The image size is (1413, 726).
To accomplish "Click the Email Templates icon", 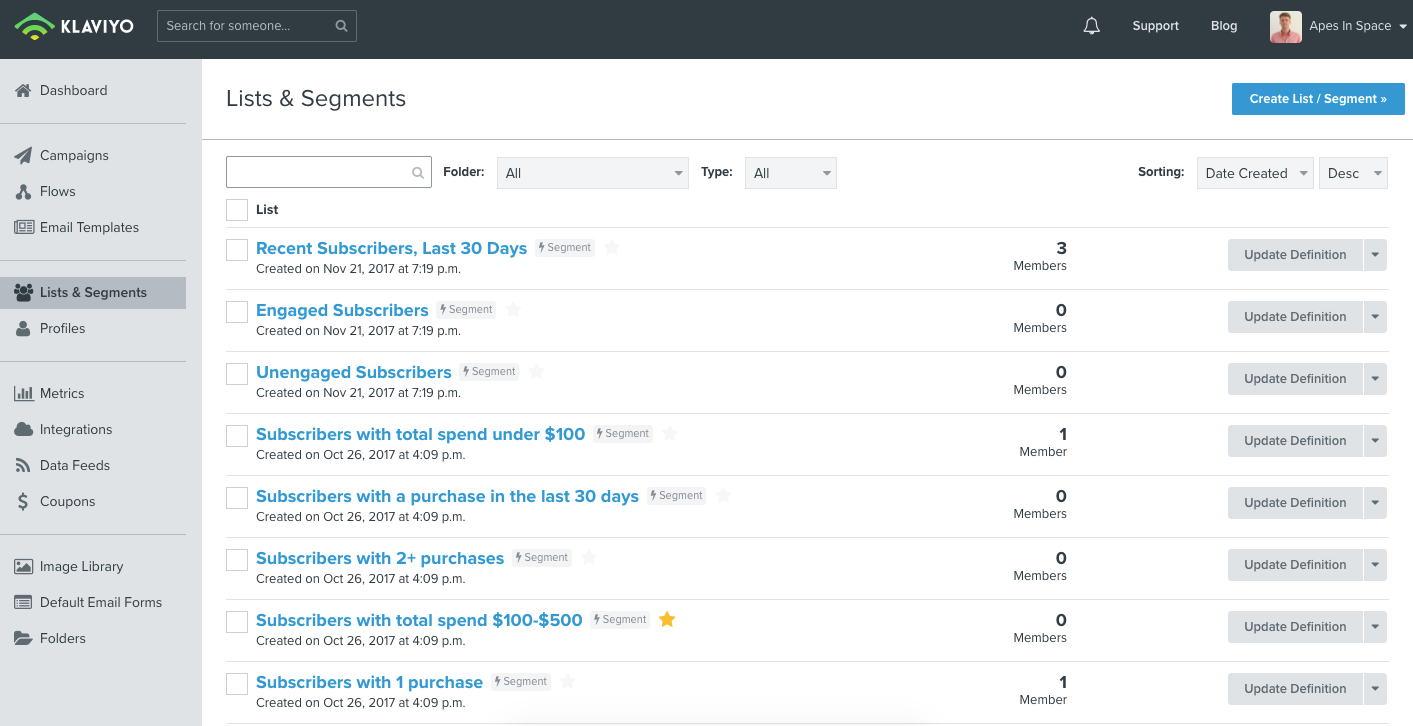I will coord(24,227).
